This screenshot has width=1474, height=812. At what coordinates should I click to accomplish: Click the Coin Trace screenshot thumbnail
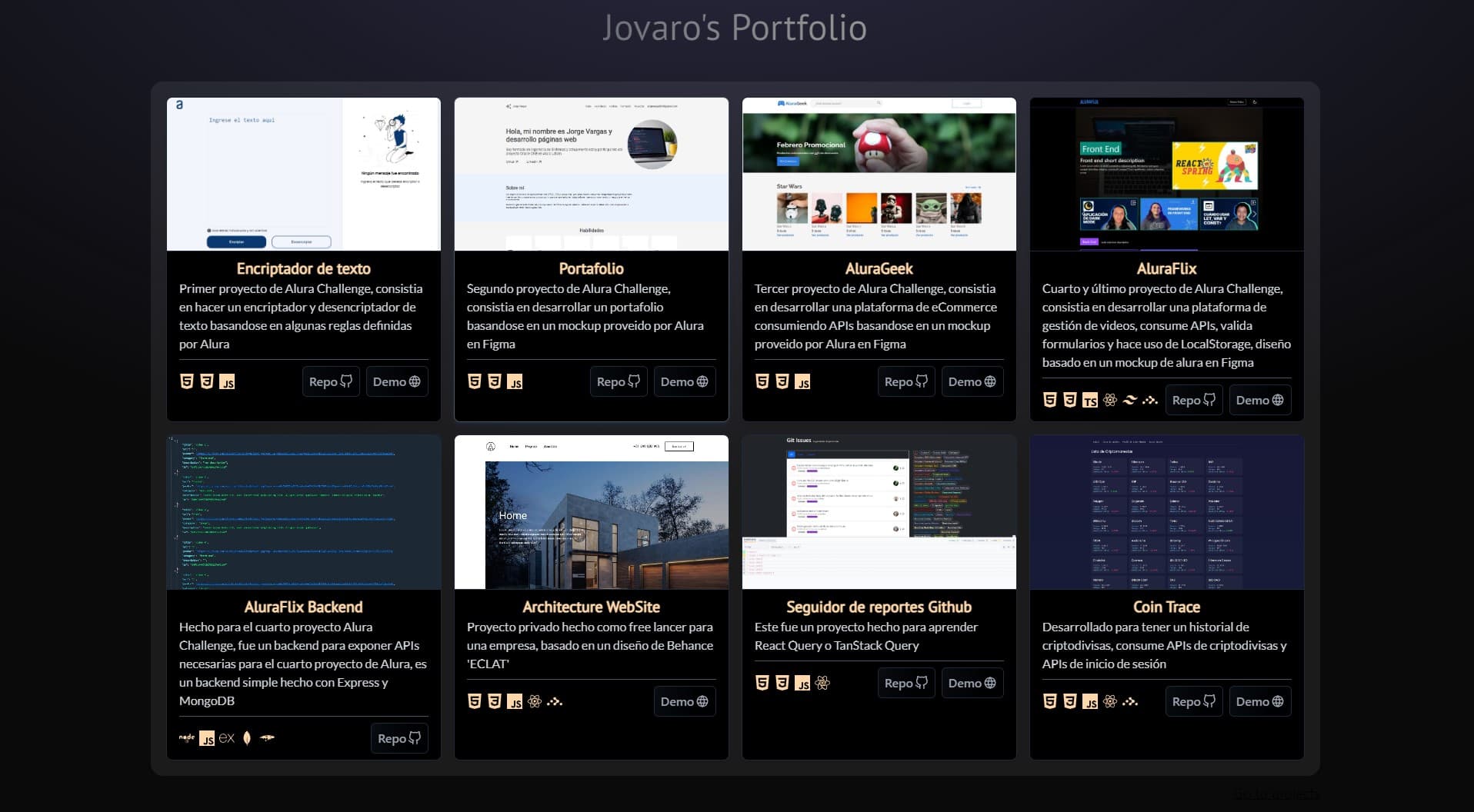click(x=1167, y=512)
